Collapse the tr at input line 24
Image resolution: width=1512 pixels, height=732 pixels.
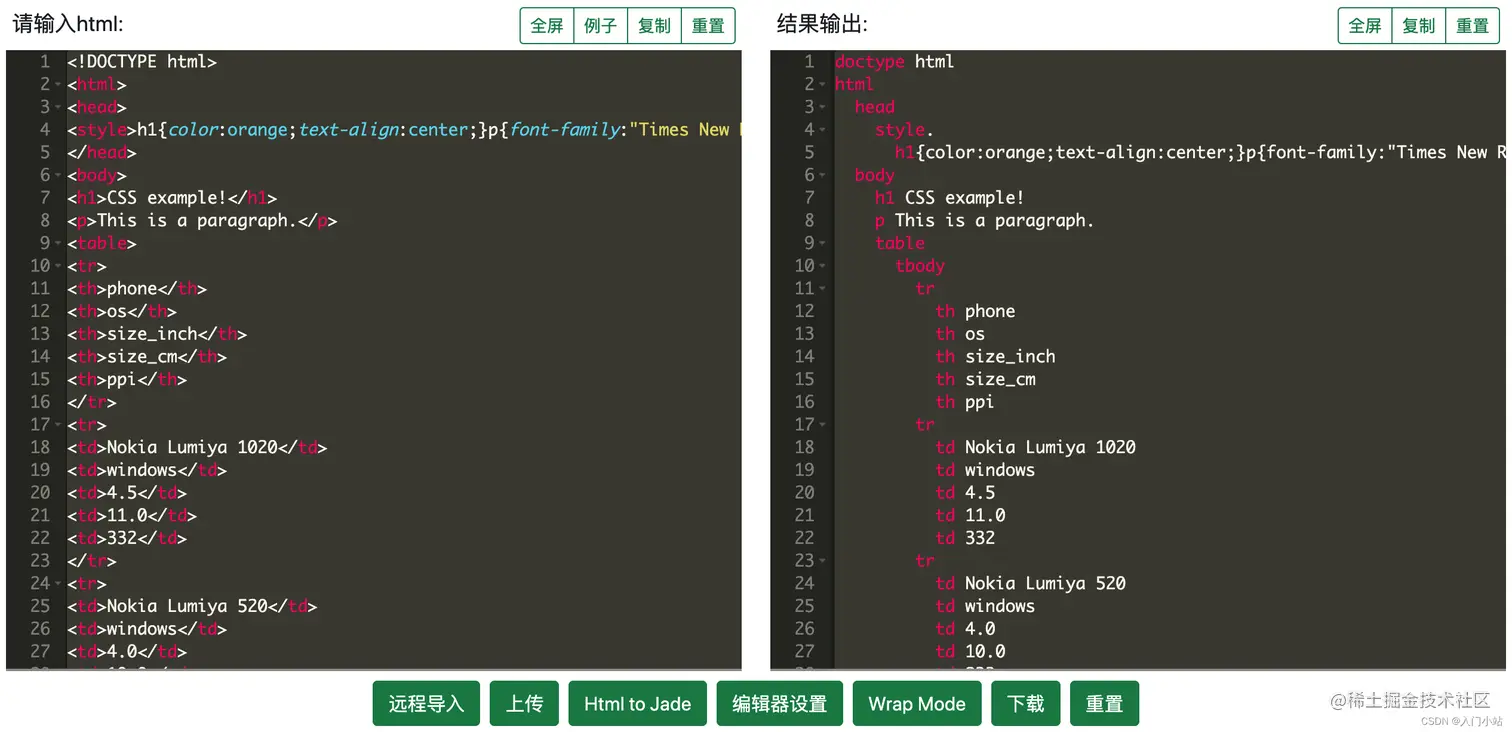[58, 584]
